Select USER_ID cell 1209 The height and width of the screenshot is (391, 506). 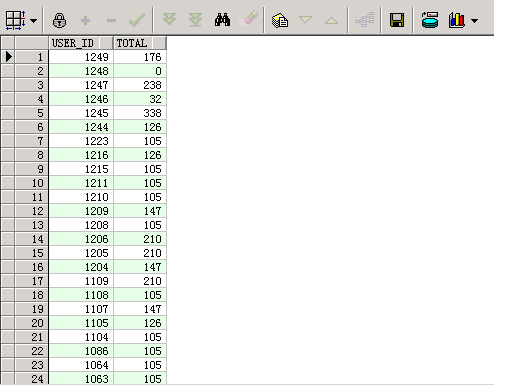coord(81,211)
